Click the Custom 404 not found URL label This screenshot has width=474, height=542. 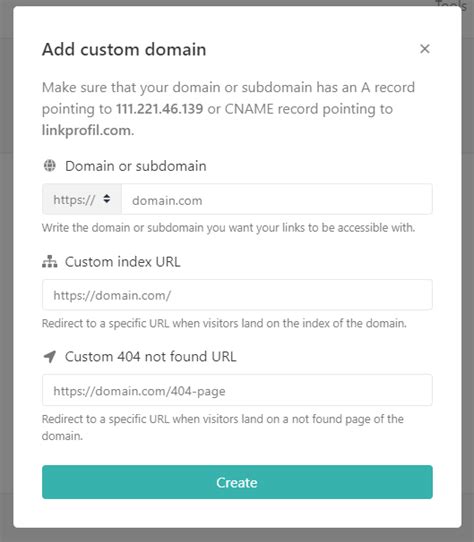click(x=151, y=357)
